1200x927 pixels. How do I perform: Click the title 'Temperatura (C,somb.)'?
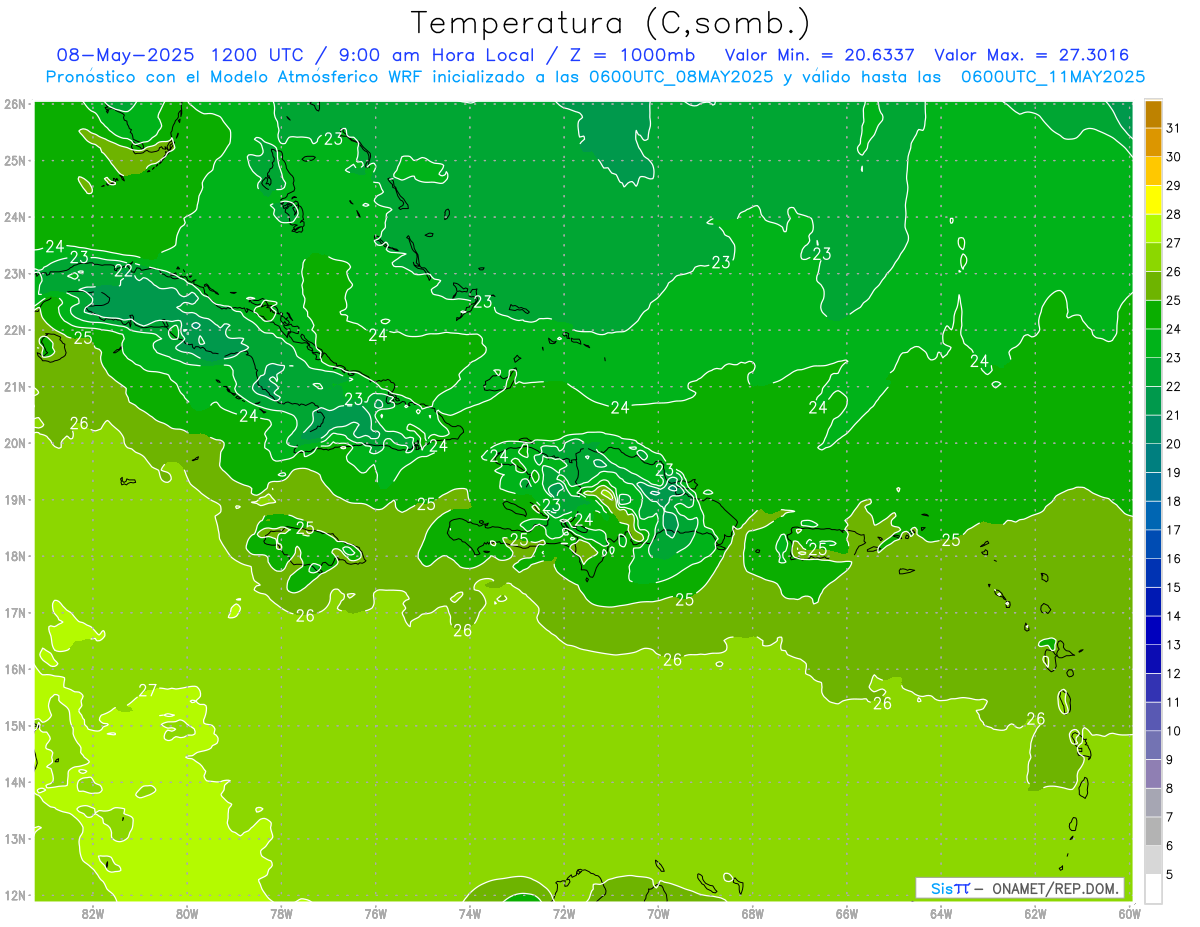611,23
